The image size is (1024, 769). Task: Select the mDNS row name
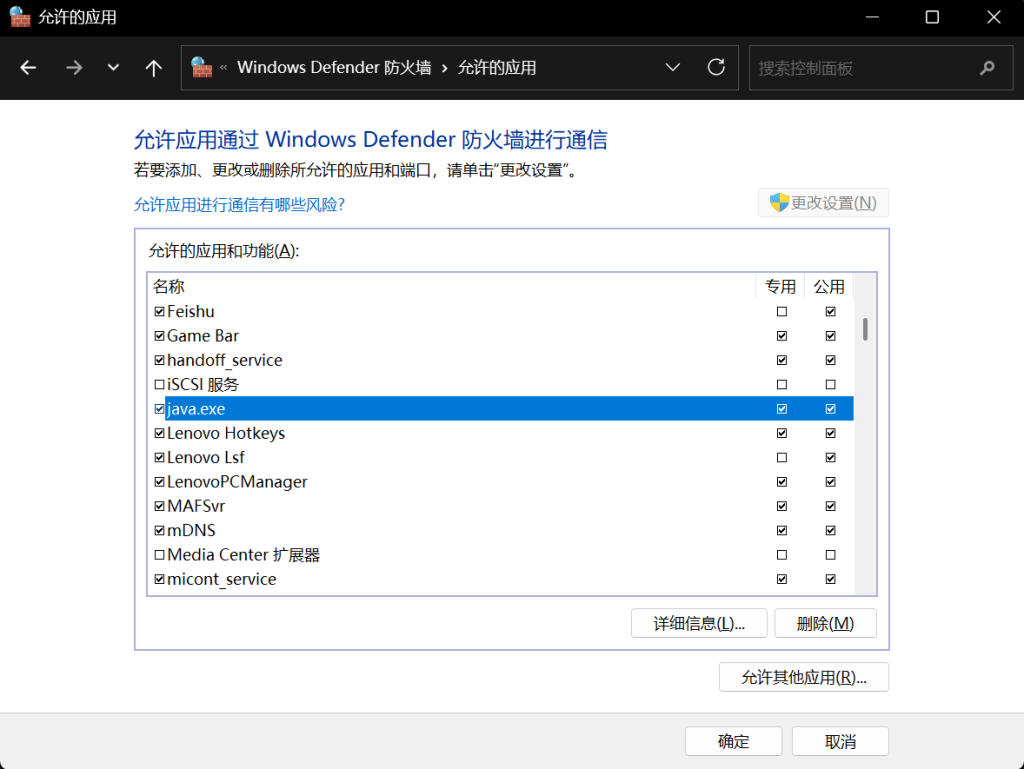[x=191, y=530]
